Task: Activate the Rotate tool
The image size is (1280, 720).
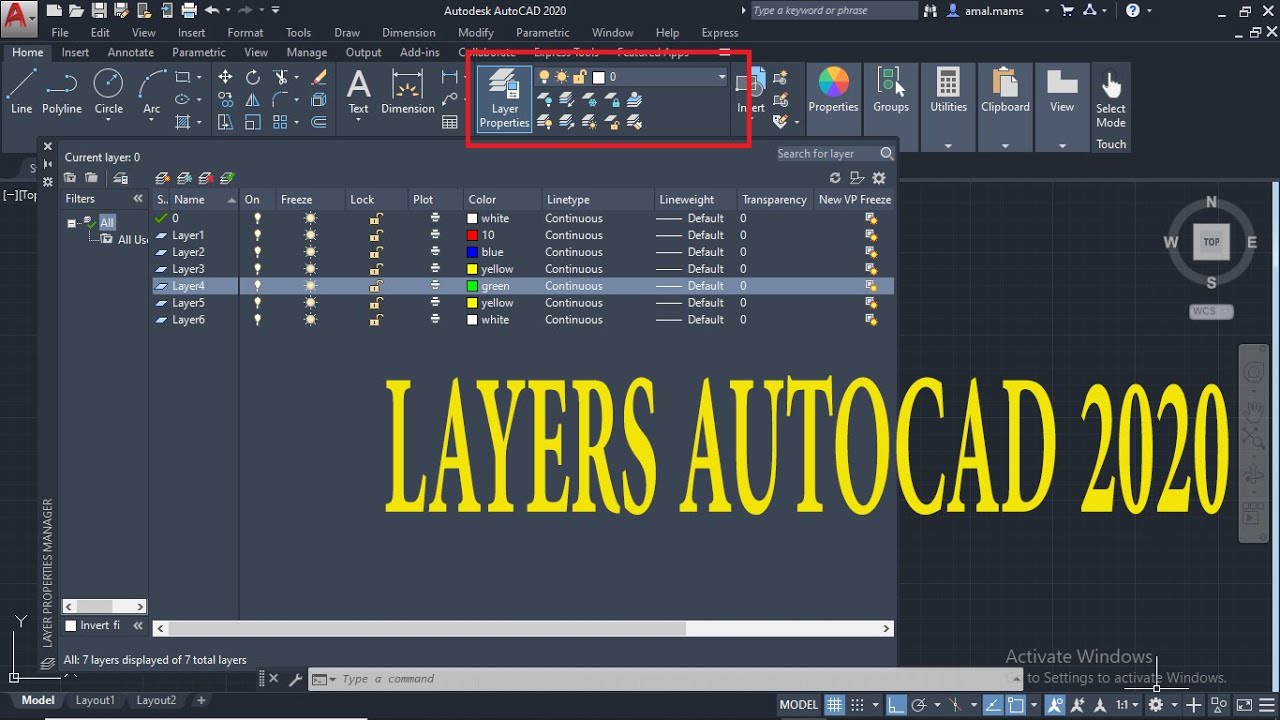Action: [253, 77]
